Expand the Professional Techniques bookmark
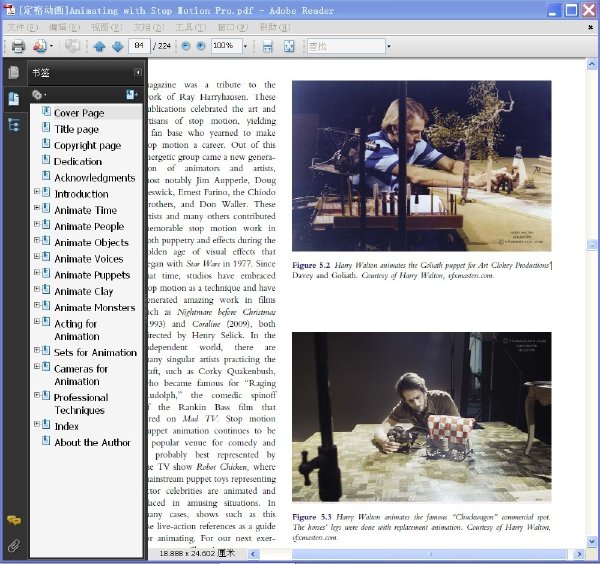This screenshot has width=600, height=564. tap(37, 394)
